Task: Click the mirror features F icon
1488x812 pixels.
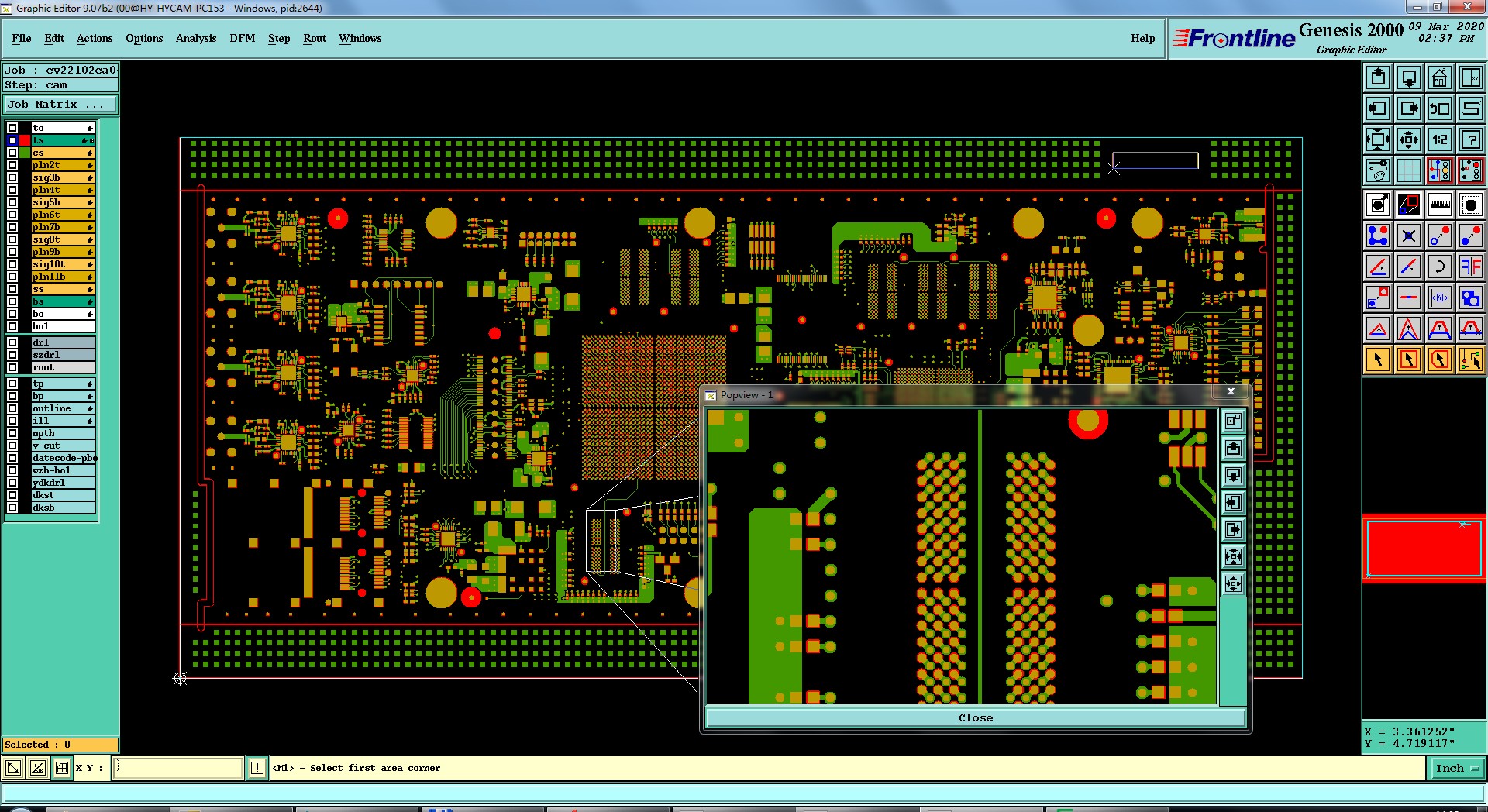Action: 1471,267
